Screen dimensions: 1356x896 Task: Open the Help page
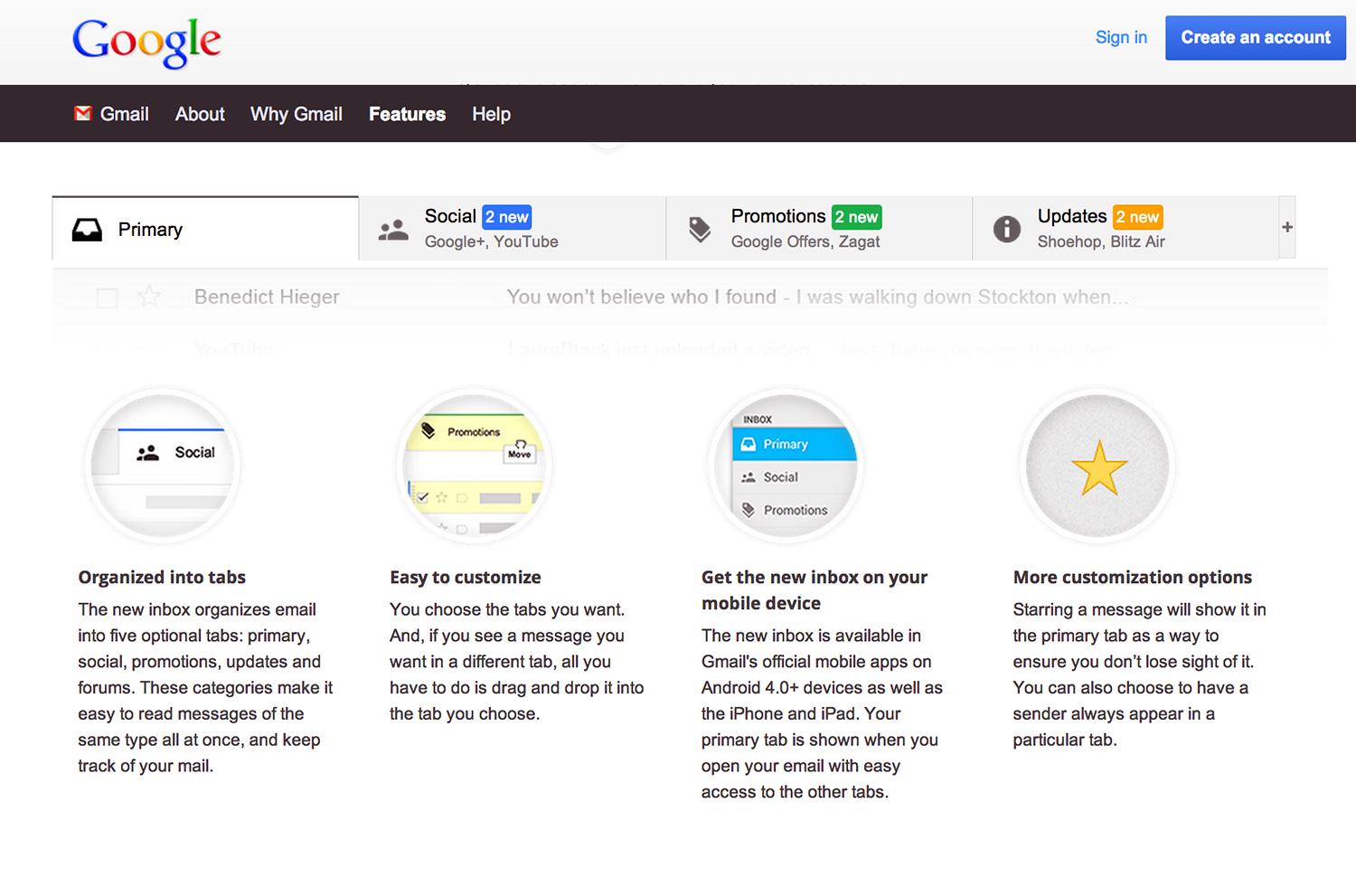[x=491, y=114]
